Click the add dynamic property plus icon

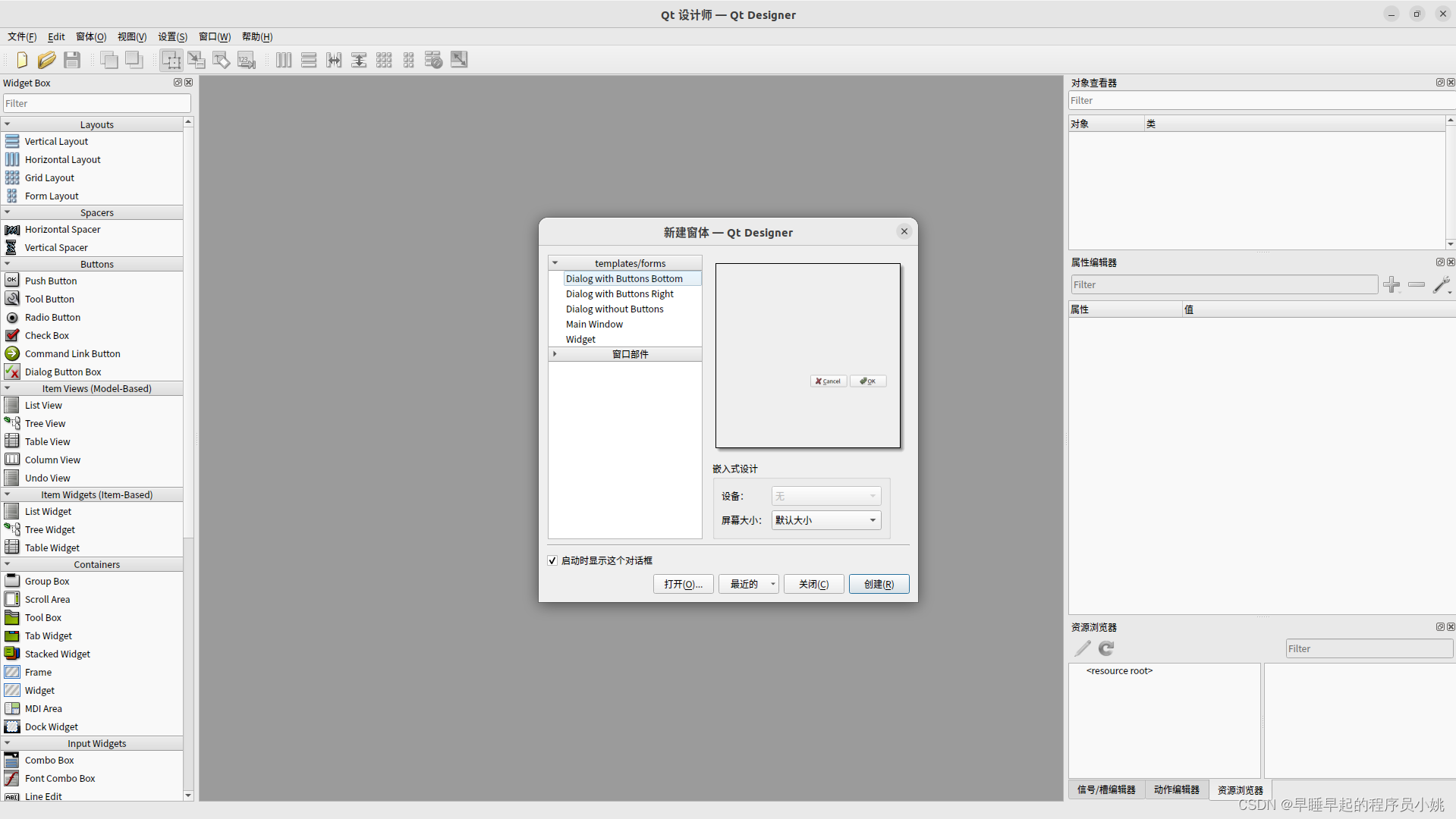1392,284
